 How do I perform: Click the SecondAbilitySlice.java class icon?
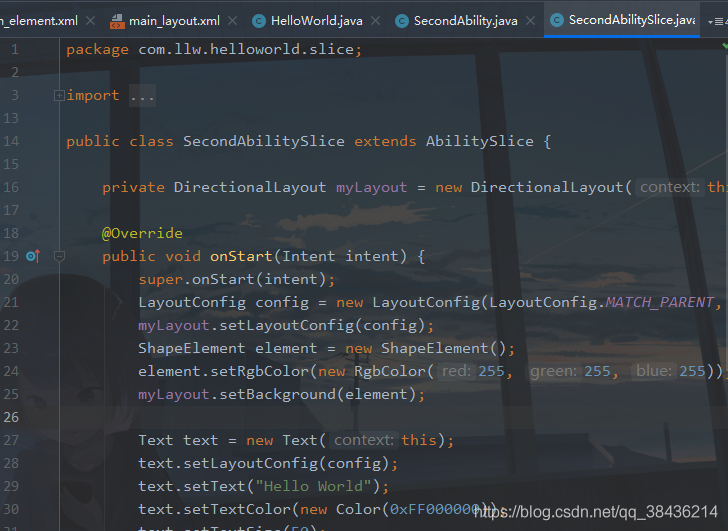tap(557, 20)
